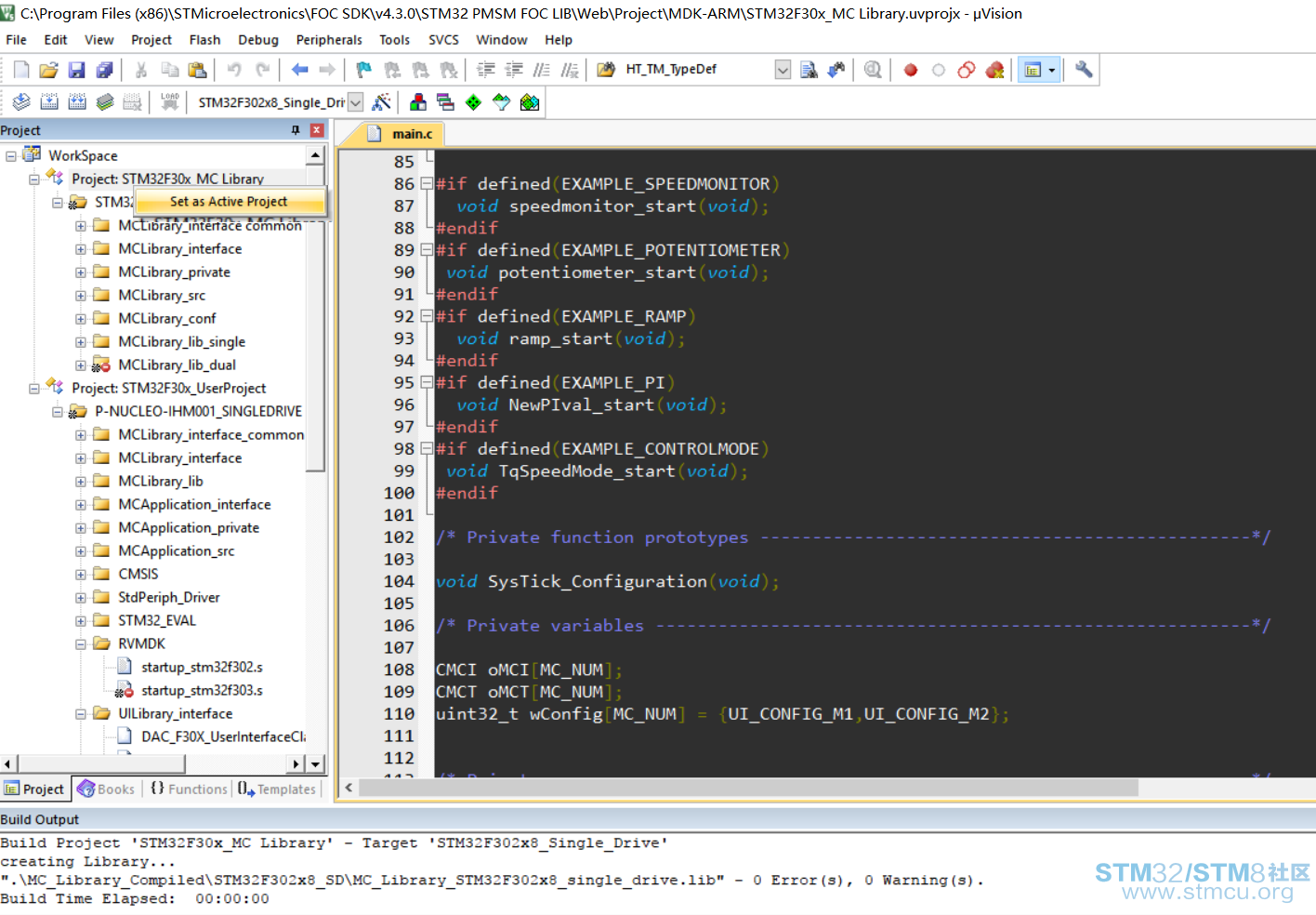Click the Translate icon in build toolbar
Screen dimensions: 1316x915
(x=21, y=102)
